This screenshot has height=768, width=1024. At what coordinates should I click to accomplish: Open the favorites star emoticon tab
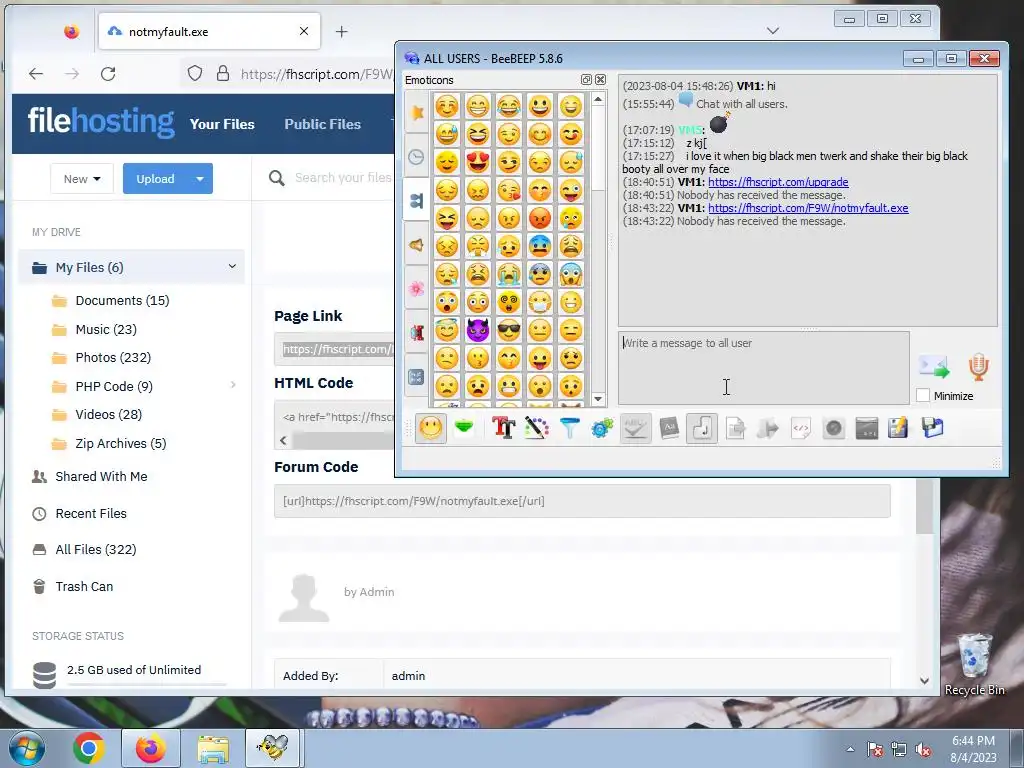pos(417,112)
